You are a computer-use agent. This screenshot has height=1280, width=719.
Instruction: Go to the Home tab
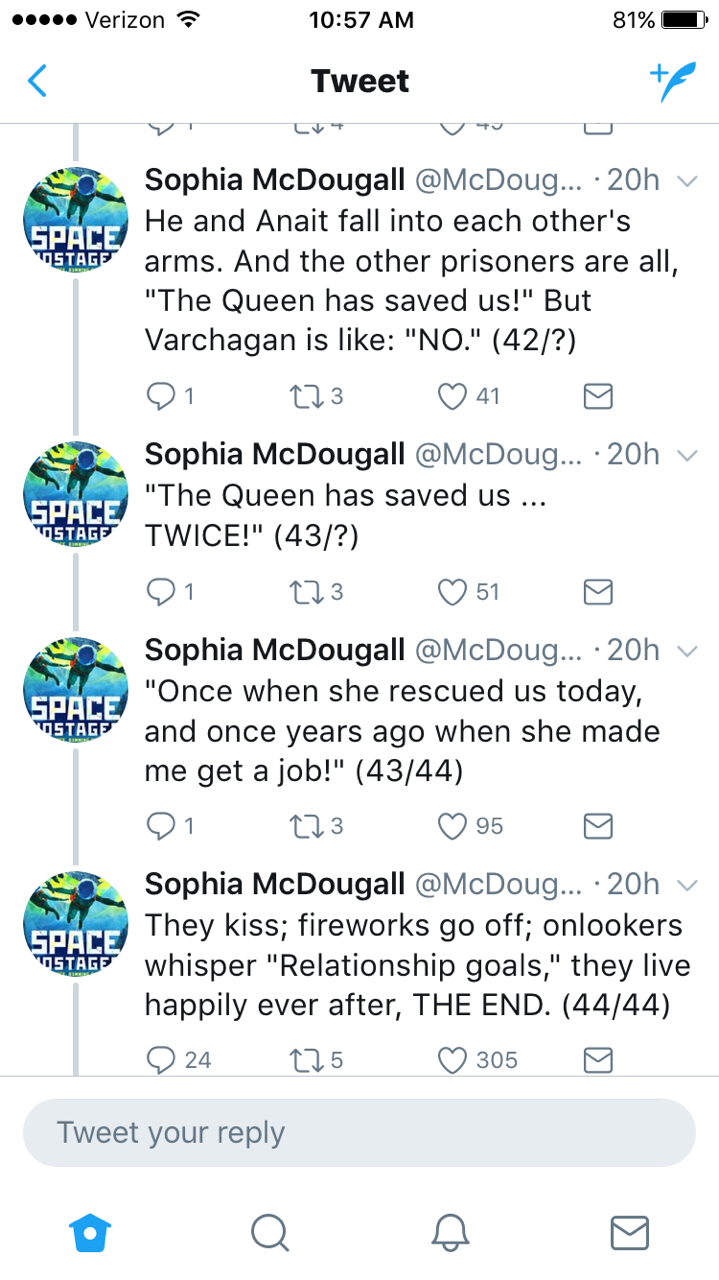tap(89, 1233)
